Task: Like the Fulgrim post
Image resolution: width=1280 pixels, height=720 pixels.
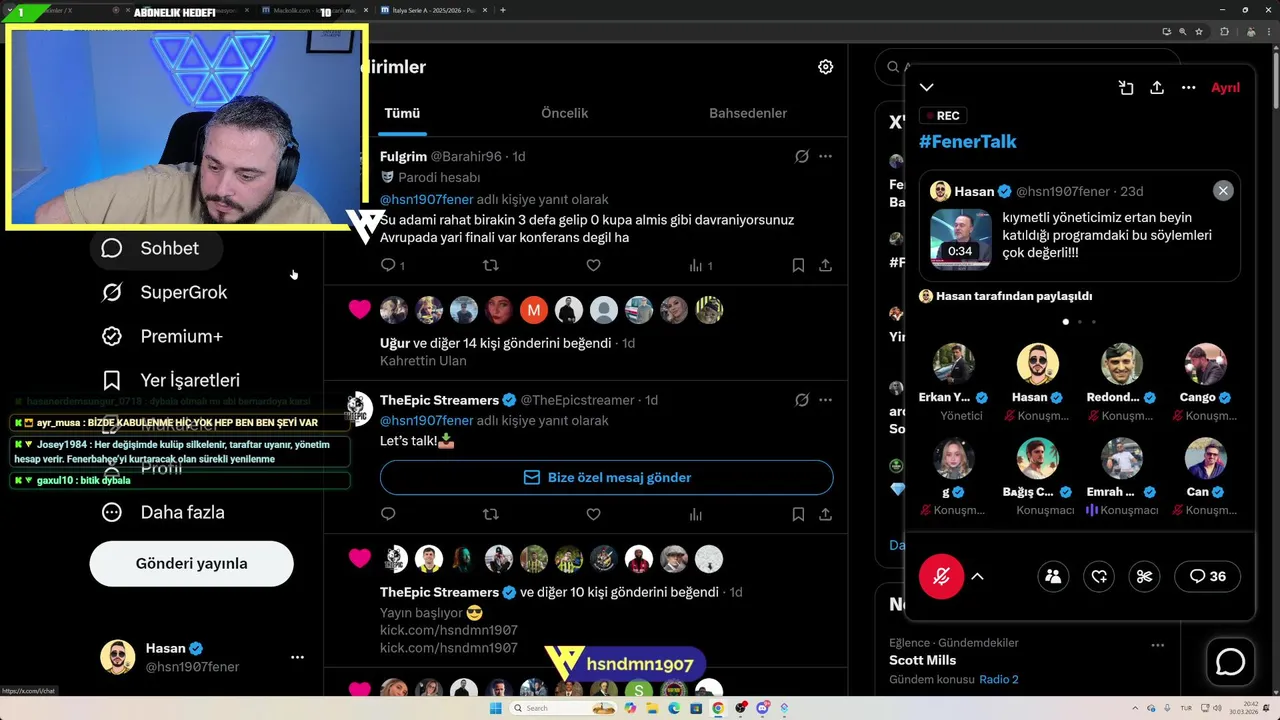Action: pos(593,265)
